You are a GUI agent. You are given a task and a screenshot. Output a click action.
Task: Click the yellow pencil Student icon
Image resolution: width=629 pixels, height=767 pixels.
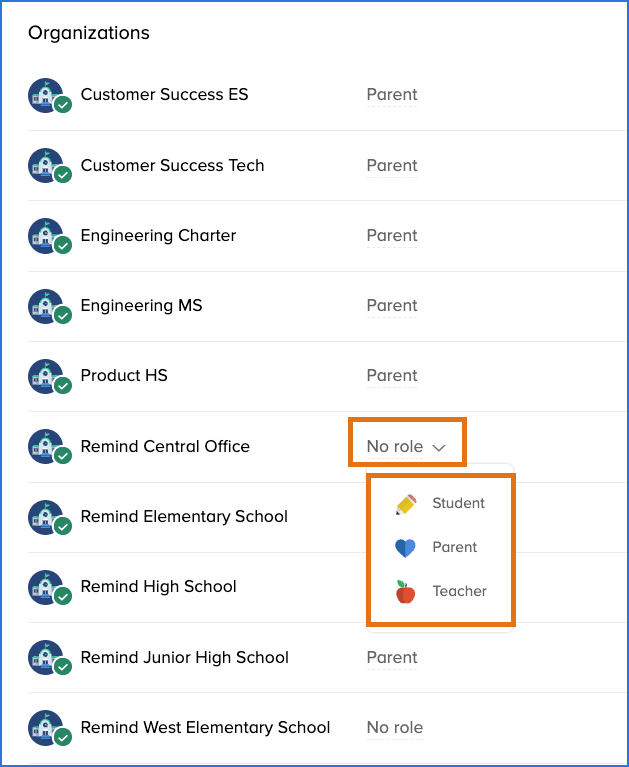tap(406, 504)
